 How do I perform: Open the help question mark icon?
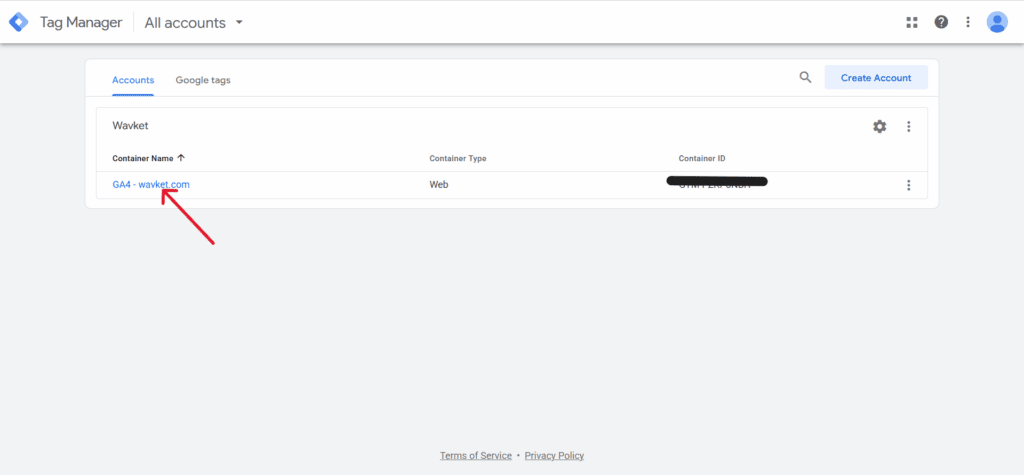pyautogui.click(x=940, y=22)
